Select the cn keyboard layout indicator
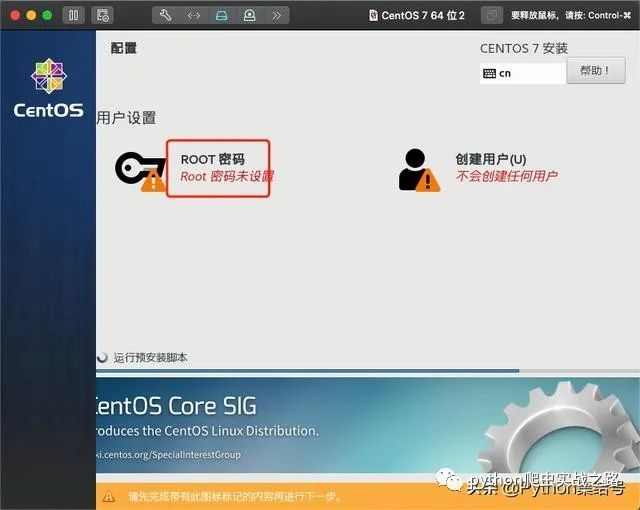 (523, 73)
